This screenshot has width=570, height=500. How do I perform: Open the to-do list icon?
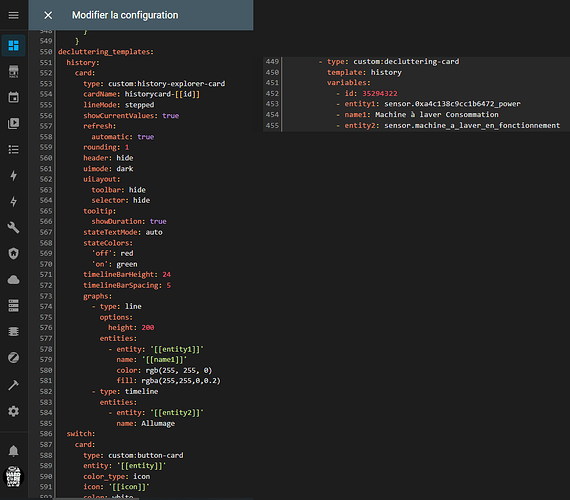pos(13,149)
